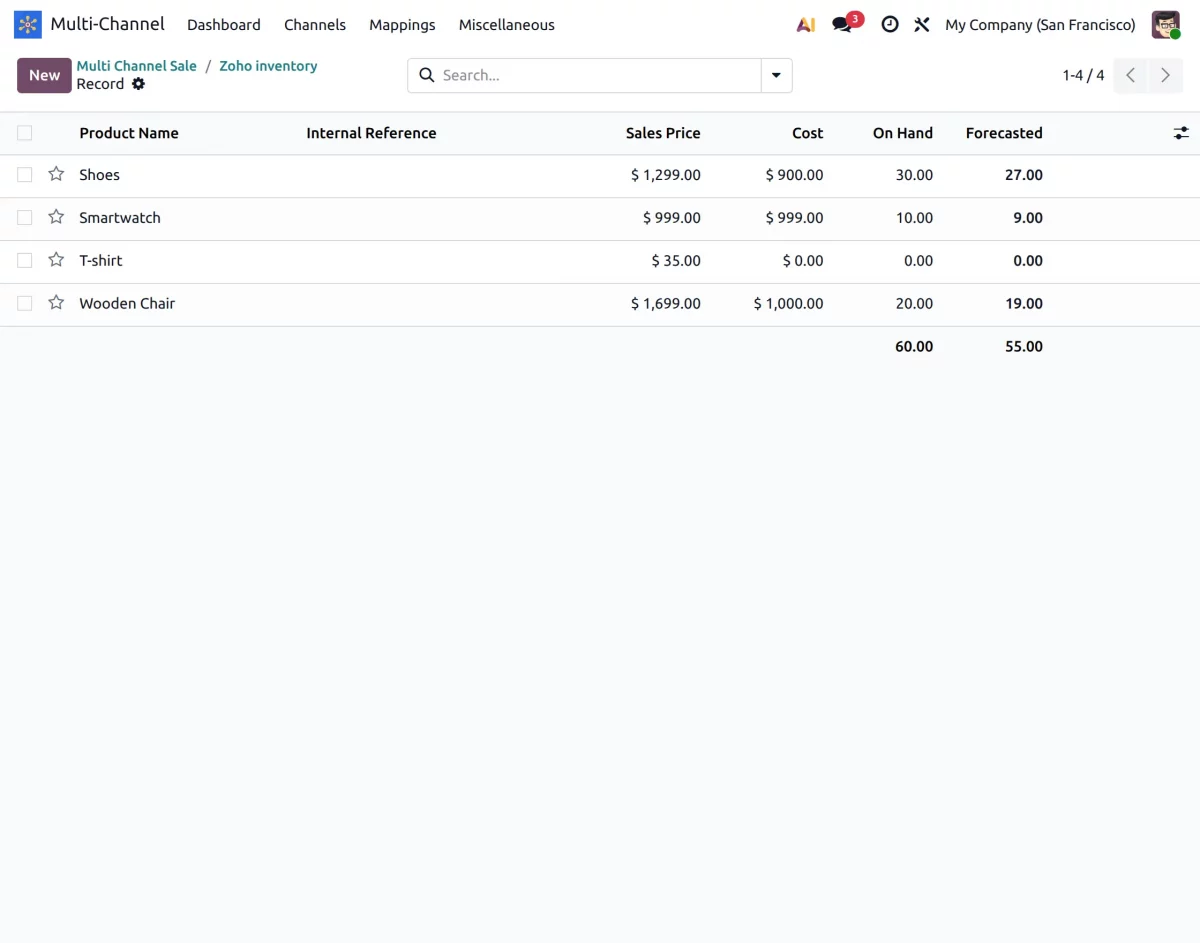Open the chat messages icon with badge
Image resolution: width=1200 pixels, height=943 pixels.
[846, 23]
